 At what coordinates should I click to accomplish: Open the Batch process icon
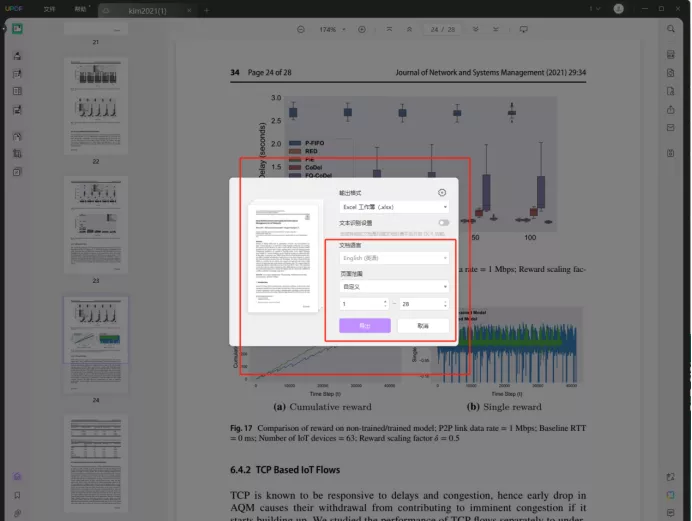pyautogui.click(x=17, y=172)
